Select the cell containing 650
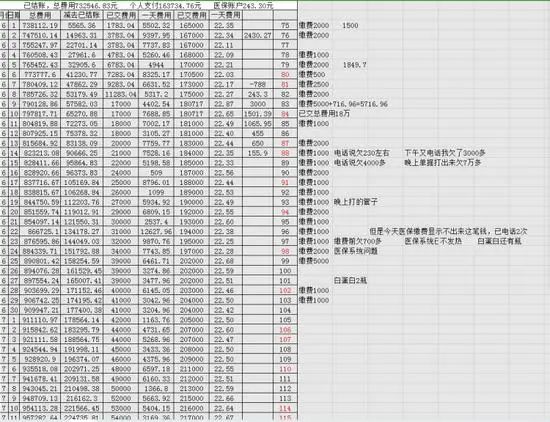The image size is (550, 422). click(258, 143)
